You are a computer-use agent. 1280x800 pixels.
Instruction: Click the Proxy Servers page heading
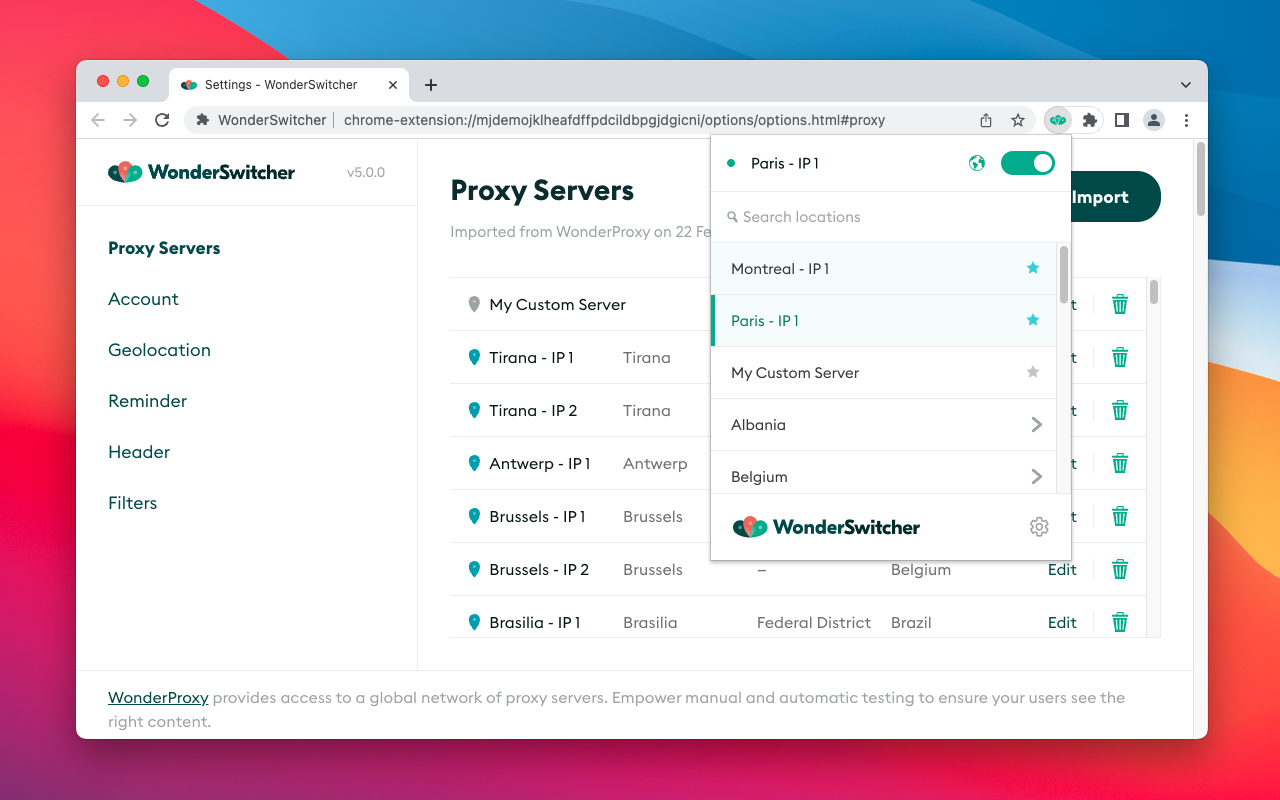pyautogui.click(x=542, y=190)
